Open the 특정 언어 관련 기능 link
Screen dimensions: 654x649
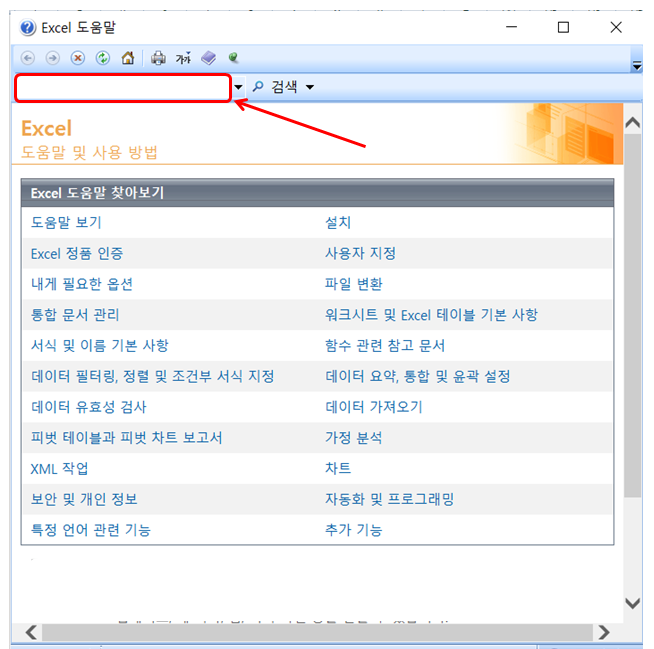pos(91,530)
